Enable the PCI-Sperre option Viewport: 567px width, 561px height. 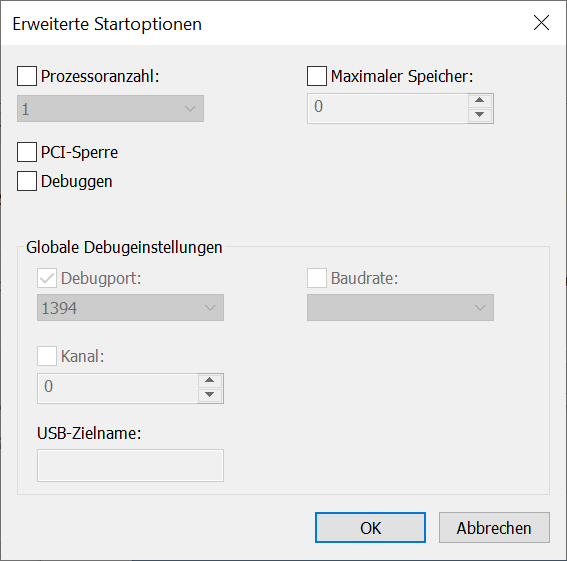point(27,152)
